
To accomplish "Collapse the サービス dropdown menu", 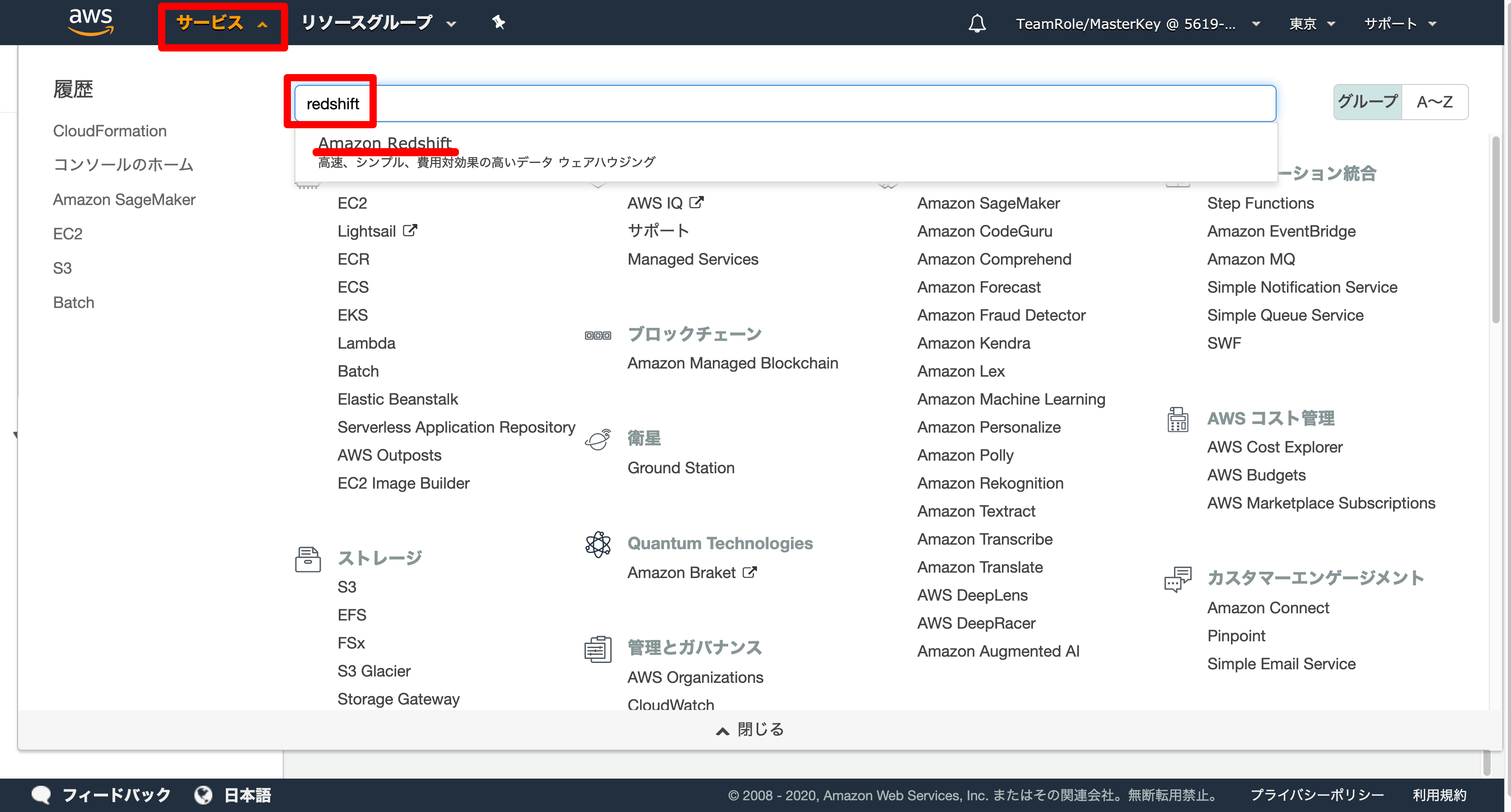I will point(222,23).
